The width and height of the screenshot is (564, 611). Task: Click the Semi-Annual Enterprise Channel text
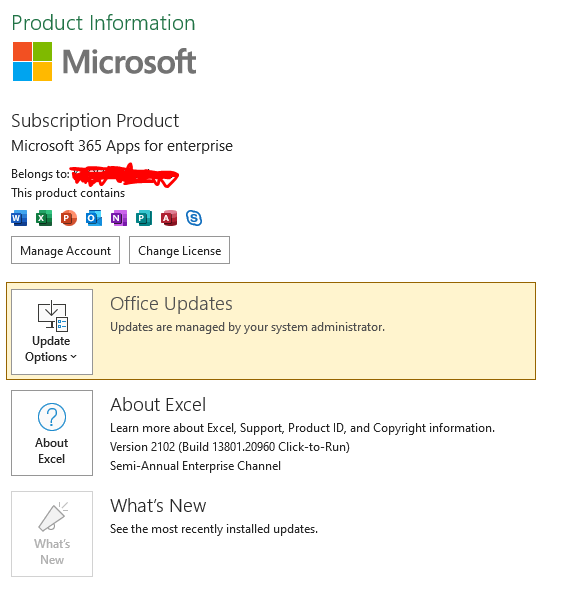click(x=195, y=466)
